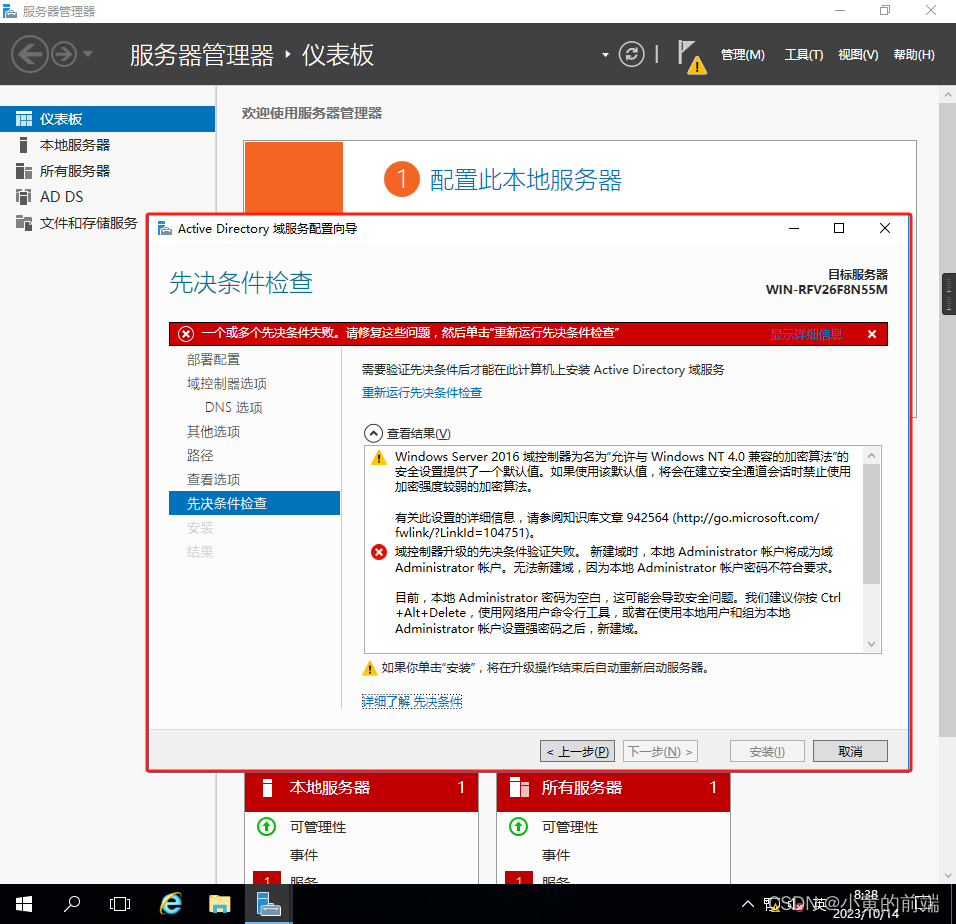956x924 pixels.
Task: Open the 工具(T) menu
Action: (x=803, y=55)
